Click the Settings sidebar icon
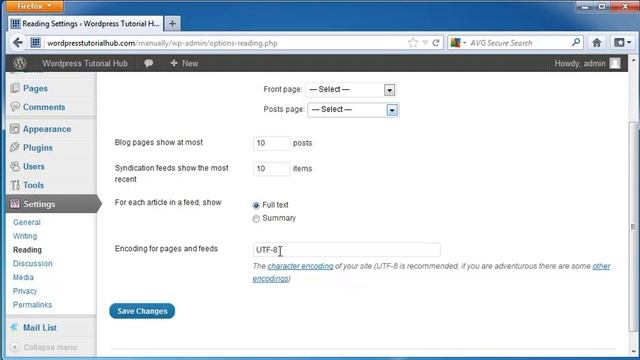This screenshot has height=360, width=640. pos(15,204)
